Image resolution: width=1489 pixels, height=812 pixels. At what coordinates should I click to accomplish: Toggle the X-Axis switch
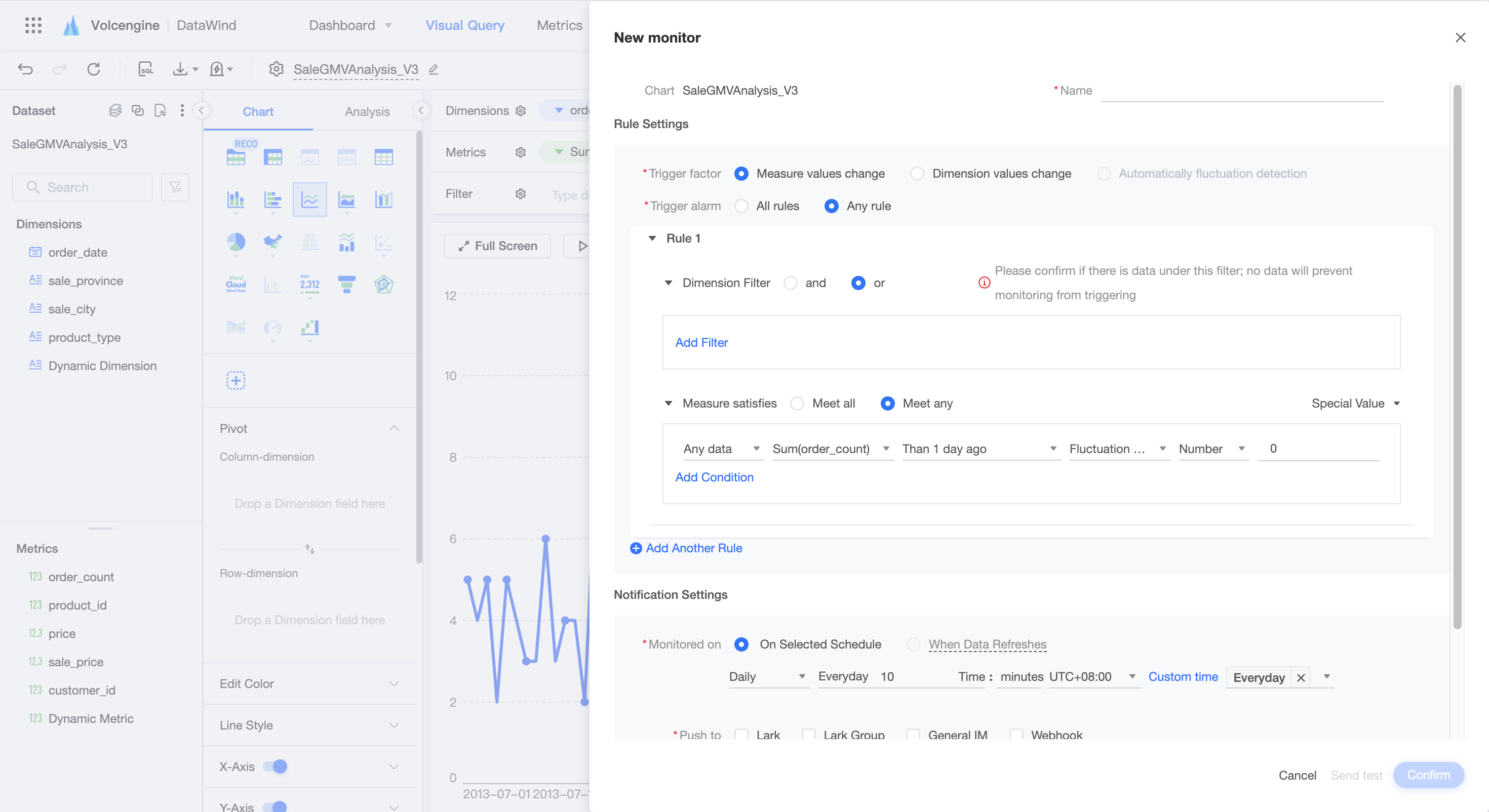pyautogui.click(x=275, y=766)
